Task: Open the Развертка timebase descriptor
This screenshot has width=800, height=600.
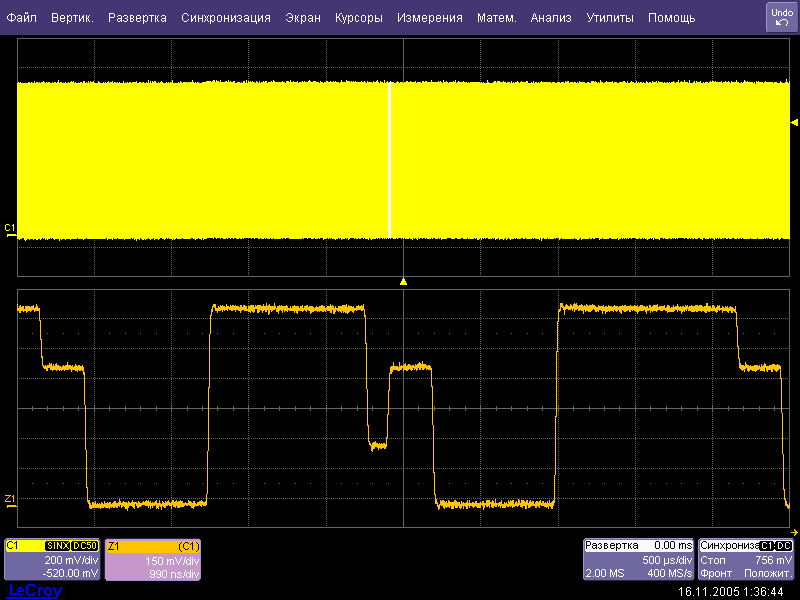Action: tap(638, 560)
